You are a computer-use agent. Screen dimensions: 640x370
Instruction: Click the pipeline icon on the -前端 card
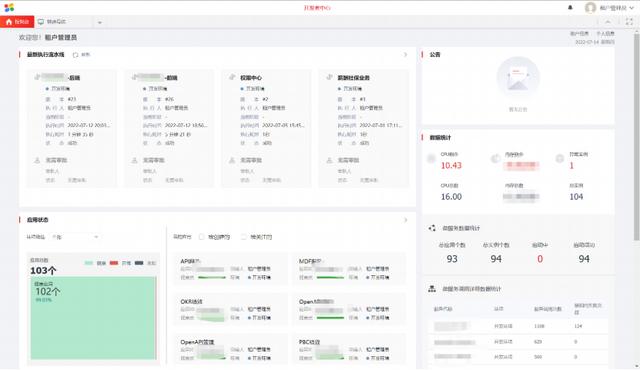135,77
